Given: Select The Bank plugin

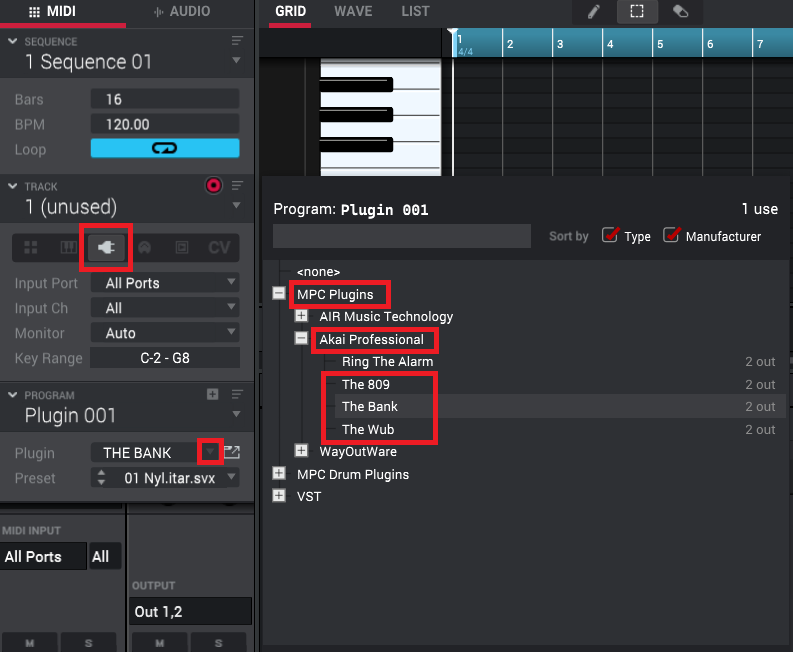Looking at the screenshot, I should coord(370,407).
